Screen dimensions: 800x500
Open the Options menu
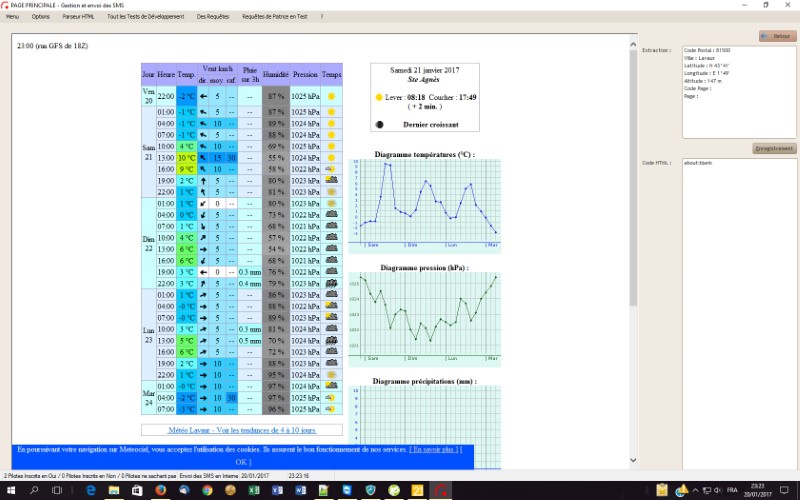click(x=40, y=16)
